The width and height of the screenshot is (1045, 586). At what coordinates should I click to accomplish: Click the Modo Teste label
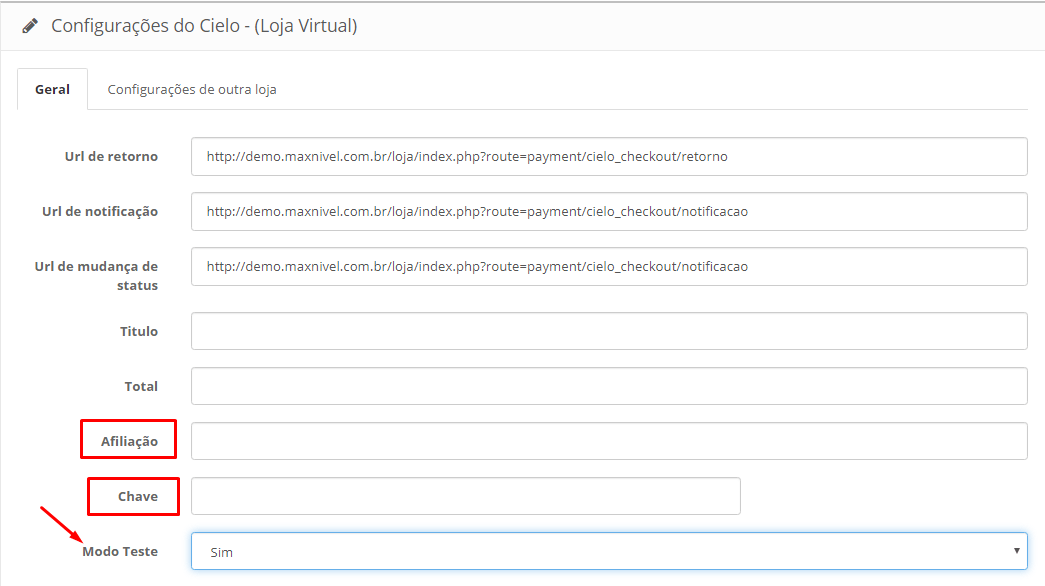(x=120, y=551)
